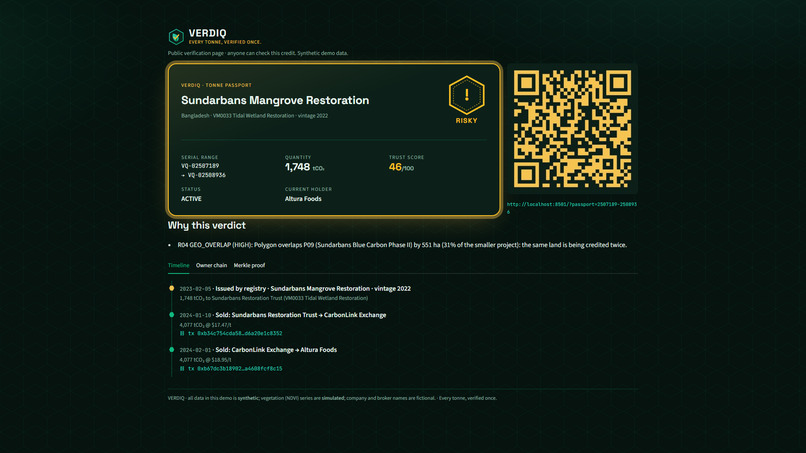
Task: Click serial number VQ-02508936
Action: (207, 175)
